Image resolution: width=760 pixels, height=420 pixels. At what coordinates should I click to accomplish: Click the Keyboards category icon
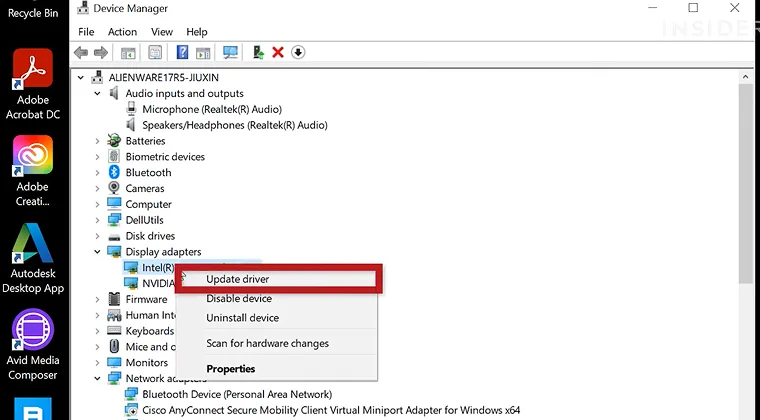point(114,331)
